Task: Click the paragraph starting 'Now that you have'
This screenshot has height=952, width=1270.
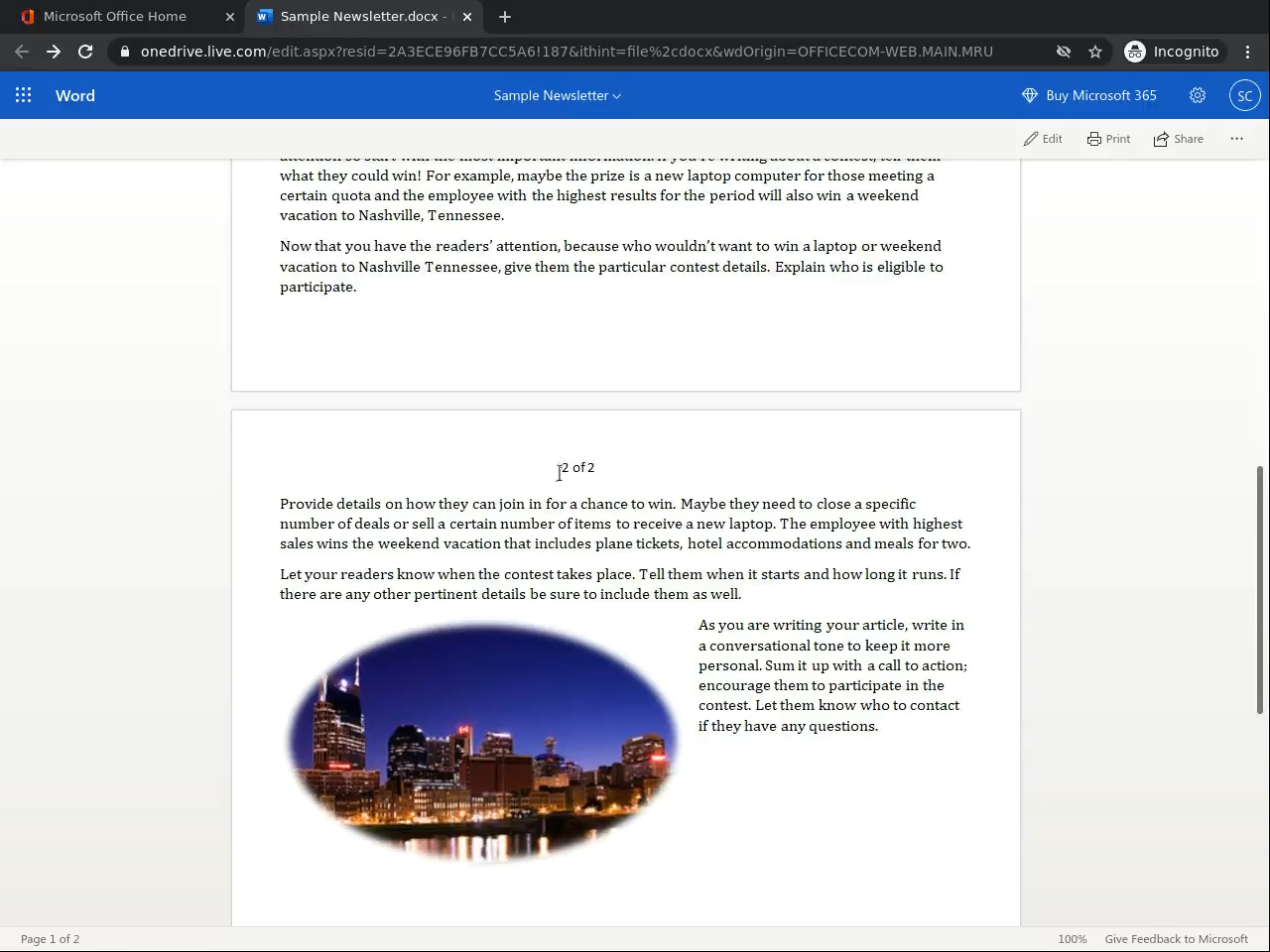Action: [611, 267]
